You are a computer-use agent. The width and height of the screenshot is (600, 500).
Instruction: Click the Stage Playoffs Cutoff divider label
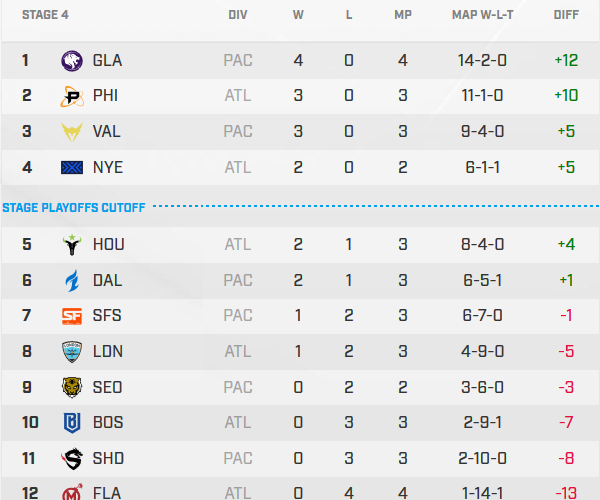point(74,208)
